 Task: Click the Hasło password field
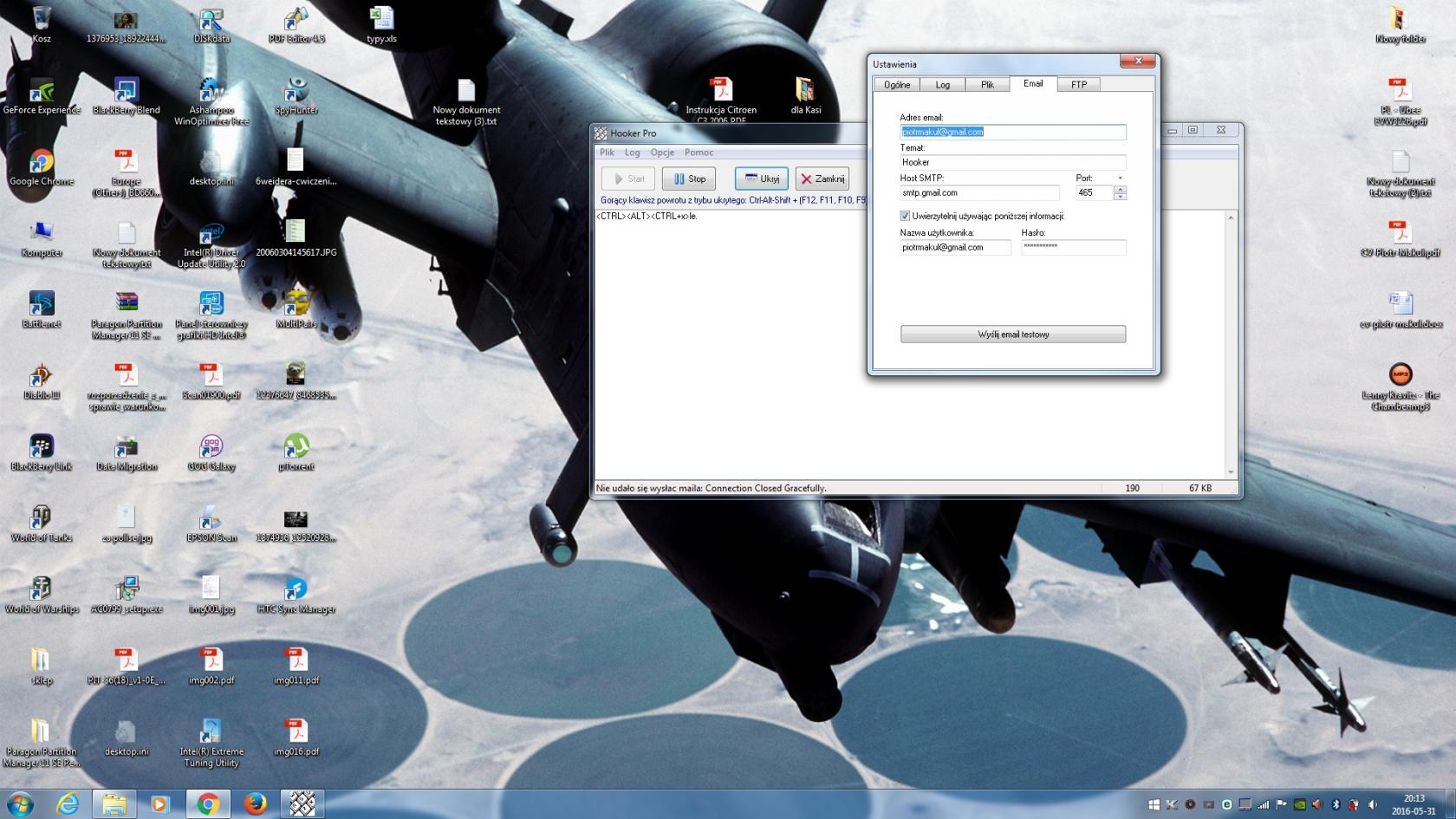[x=1074, y=248]
